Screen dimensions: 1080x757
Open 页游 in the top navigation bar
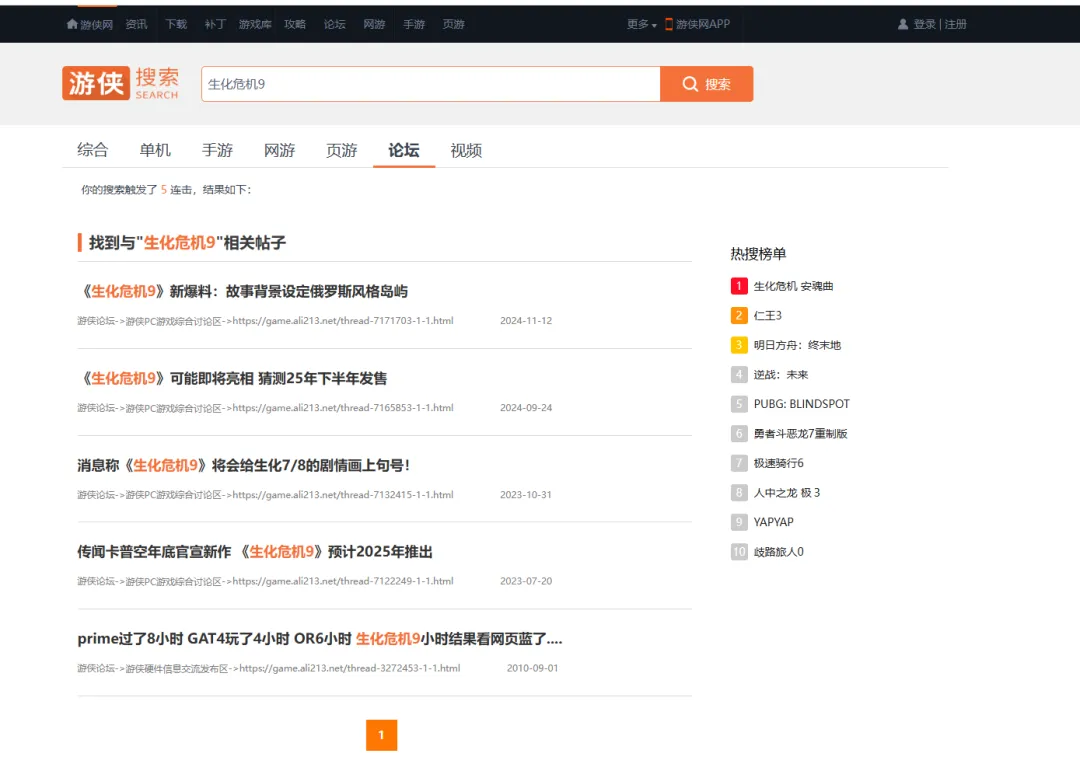(x=453, y=24)
